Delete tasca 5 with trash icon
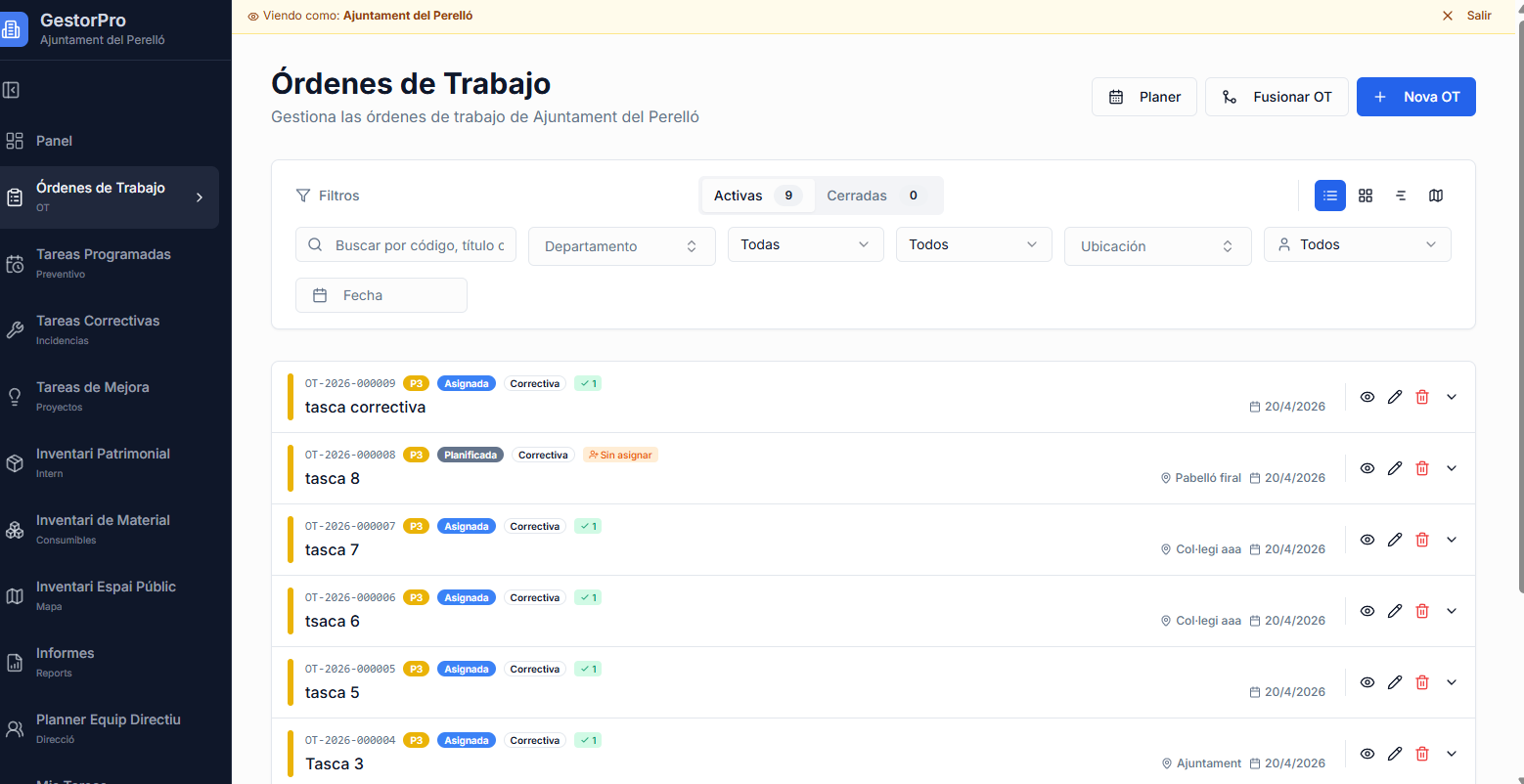 tap(1422, 682)
